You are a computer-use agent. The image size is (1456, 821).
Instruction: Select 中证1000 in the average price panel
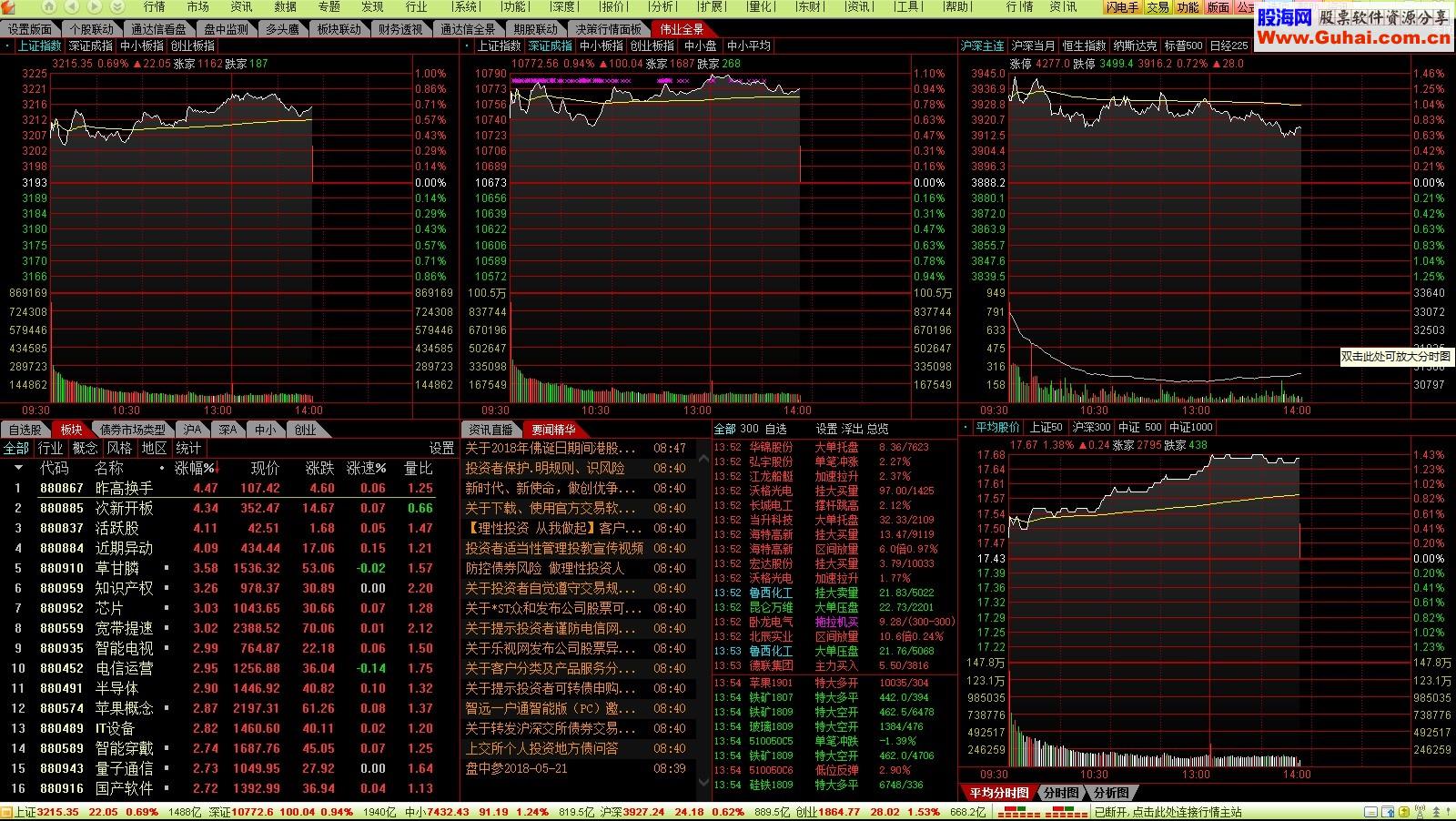point(1190,427)
